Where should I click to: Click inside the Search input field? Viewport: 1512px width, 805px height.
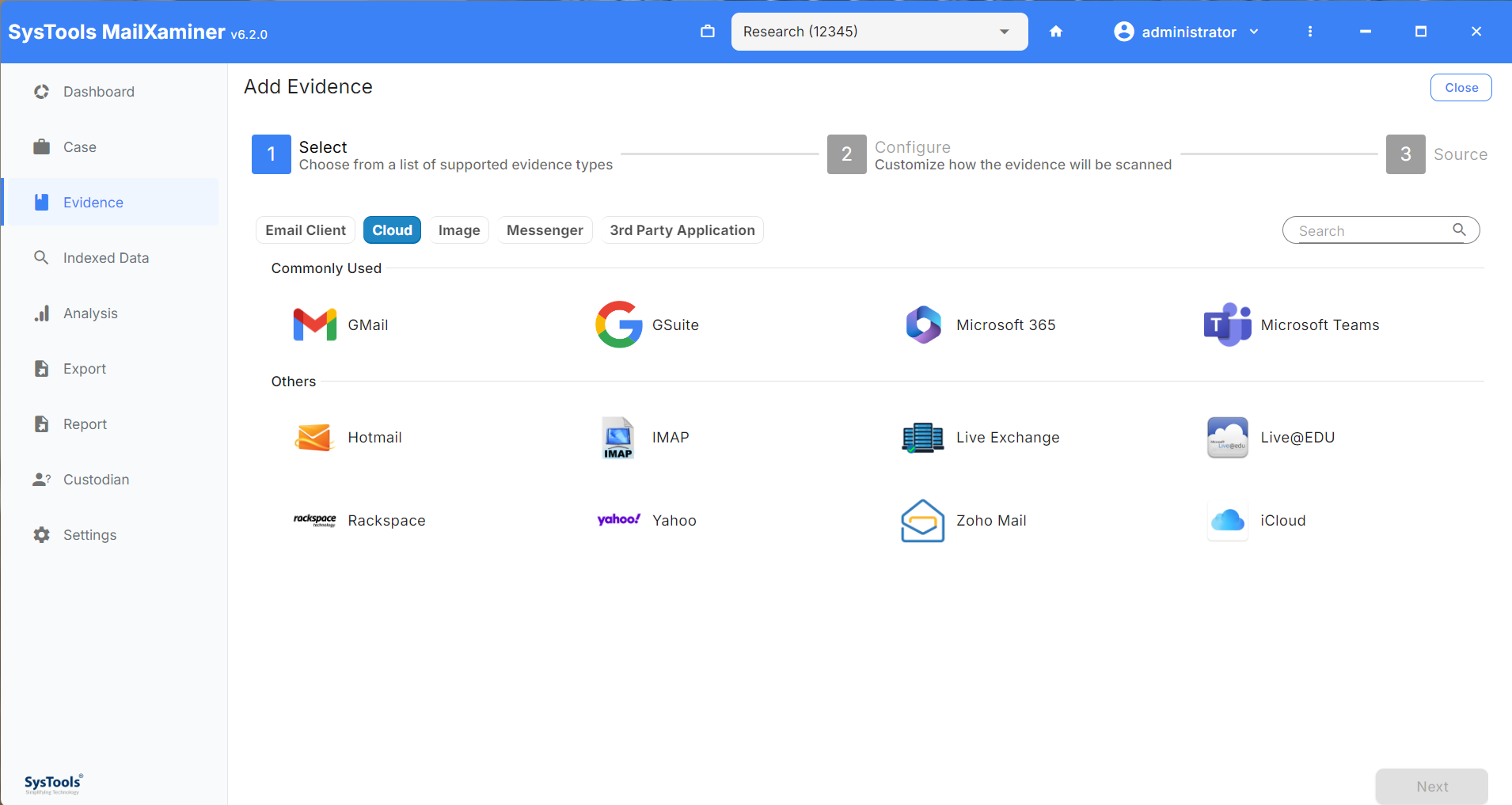coord(1381,230)
